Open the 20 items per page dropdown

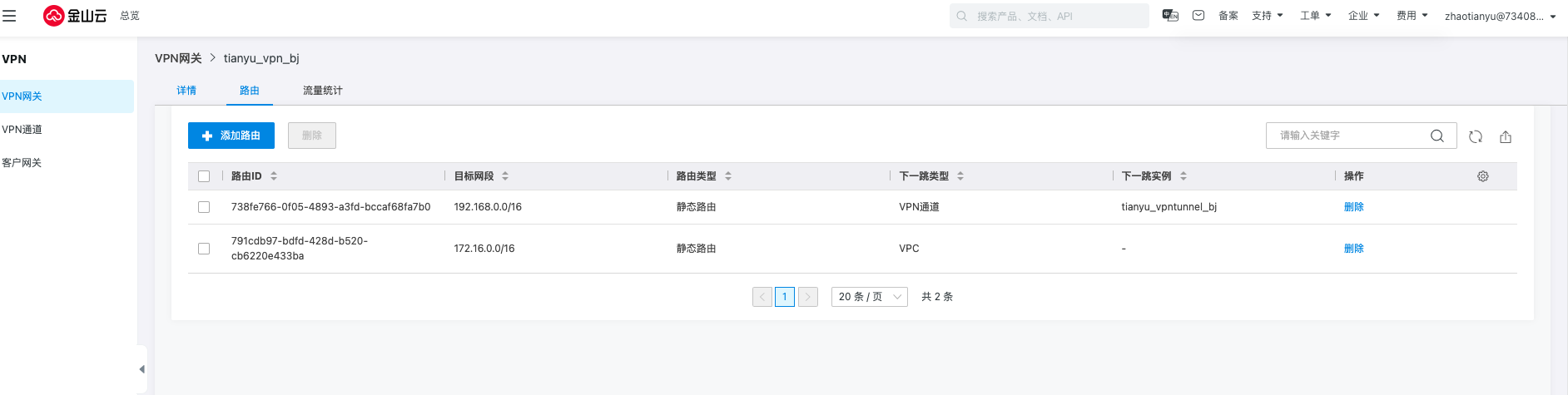coord(869,297)
